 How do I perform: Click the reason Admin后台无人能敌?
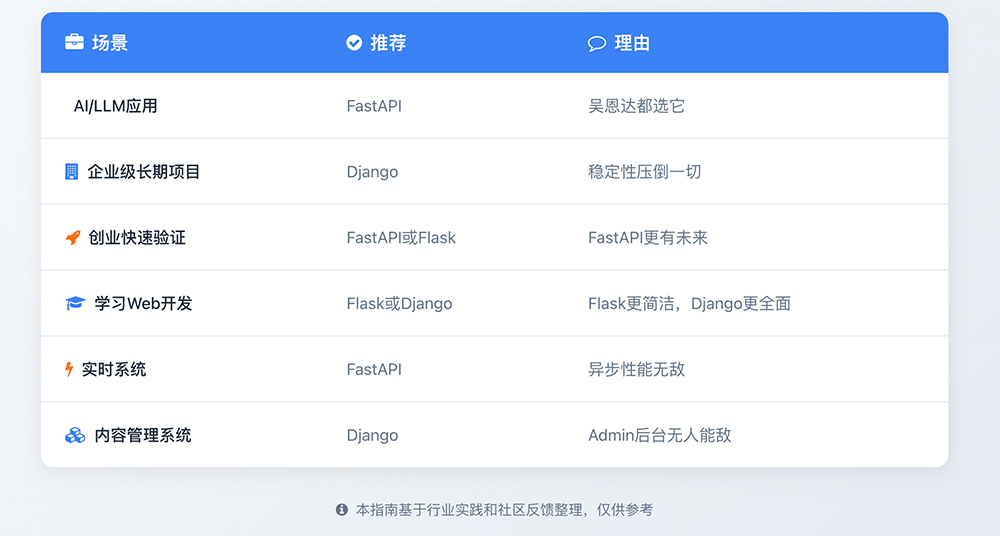pos(659,435)
